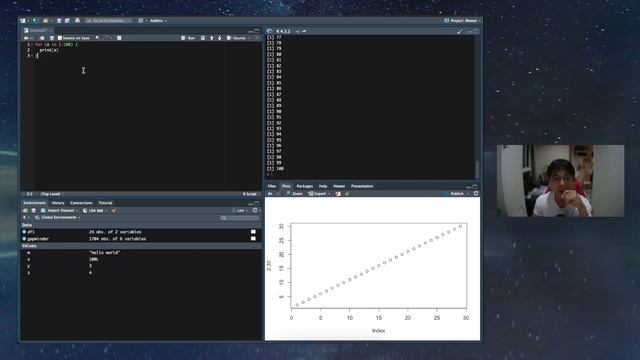The image size is (640, 360).
Task: Switch to the Files tab
Action: coord(271,186)
